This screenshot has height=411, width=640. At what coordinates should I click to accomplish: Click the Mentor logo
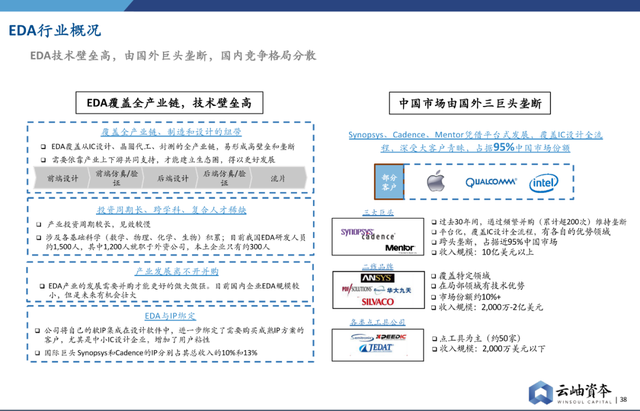(400, 248)
